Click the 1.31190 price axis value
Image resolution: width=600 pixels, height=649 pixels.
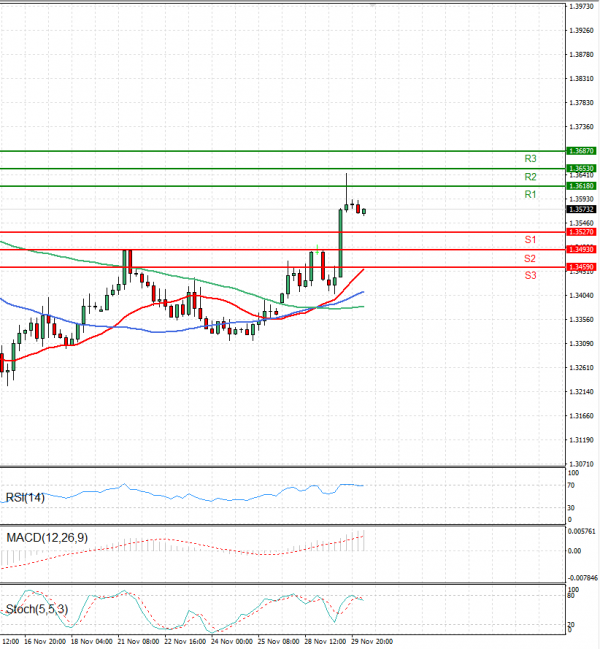[581, 440]
